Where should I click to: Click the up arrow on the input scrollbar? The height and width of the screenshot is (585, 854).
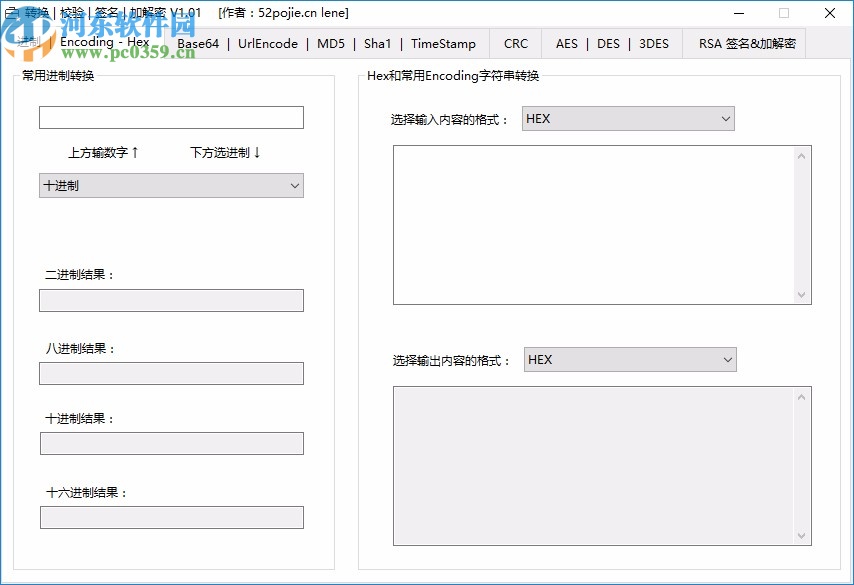(803, 155)
